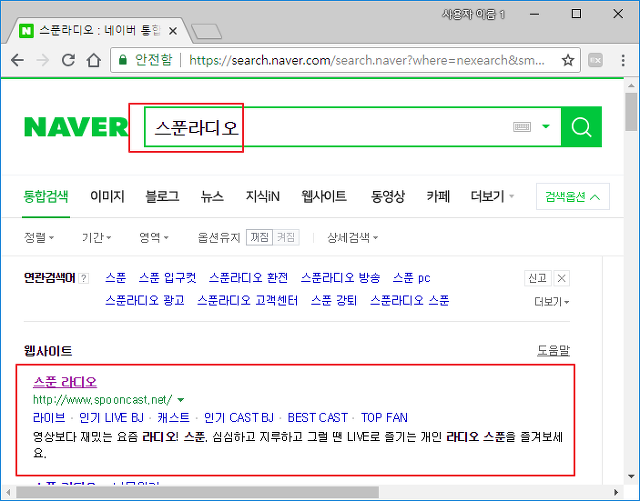The height and width of the screenshot is (501, 640).
Task: Click the horizontal scrollbar thumb
Action: click(198, 492)
